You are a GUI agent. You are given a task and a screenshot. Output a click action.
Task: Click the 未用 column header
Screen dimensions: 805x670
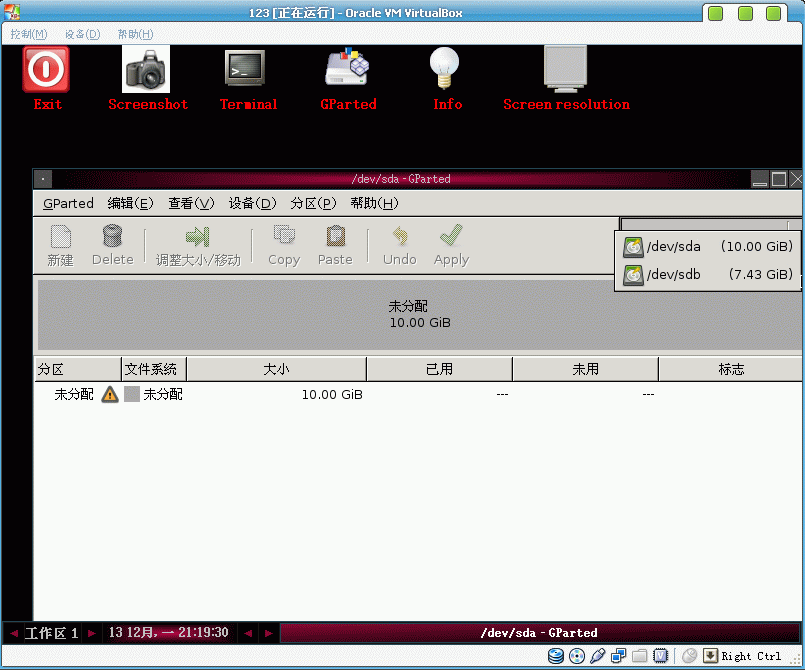pos(585,369)
